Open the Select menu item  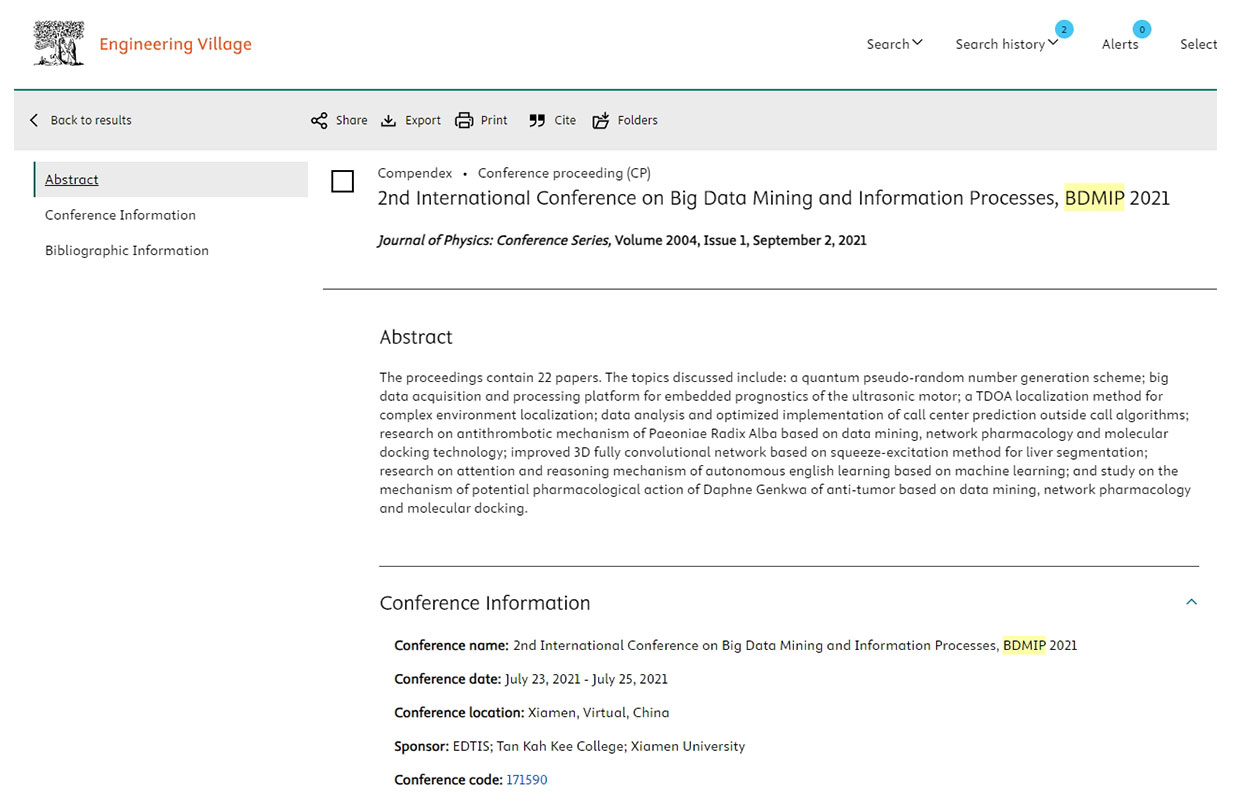[1198, 44]
